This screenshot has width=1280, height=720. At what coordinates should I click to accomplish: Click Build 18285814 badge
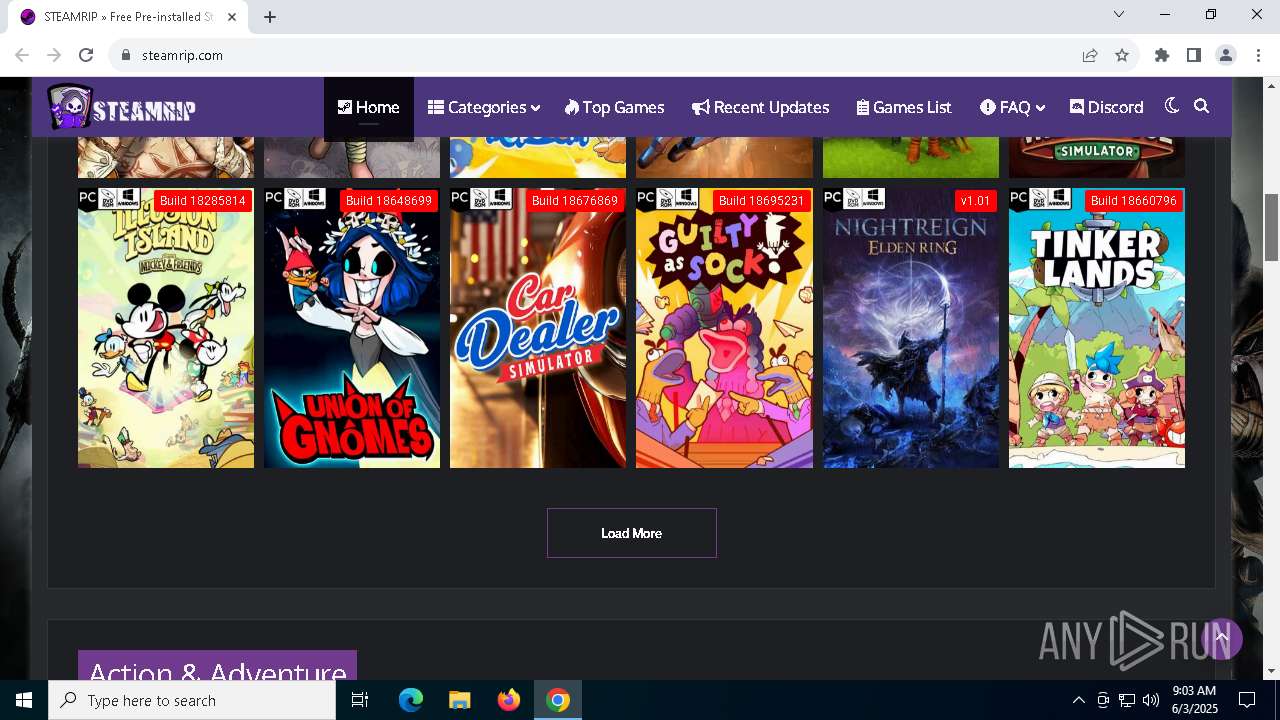[x=202, y=201]
